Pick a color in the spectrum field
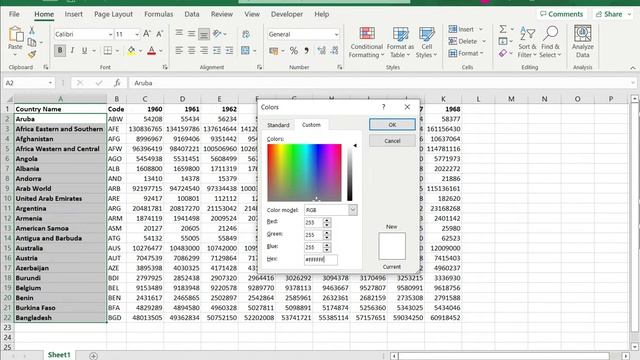 [x=304, y=172]
